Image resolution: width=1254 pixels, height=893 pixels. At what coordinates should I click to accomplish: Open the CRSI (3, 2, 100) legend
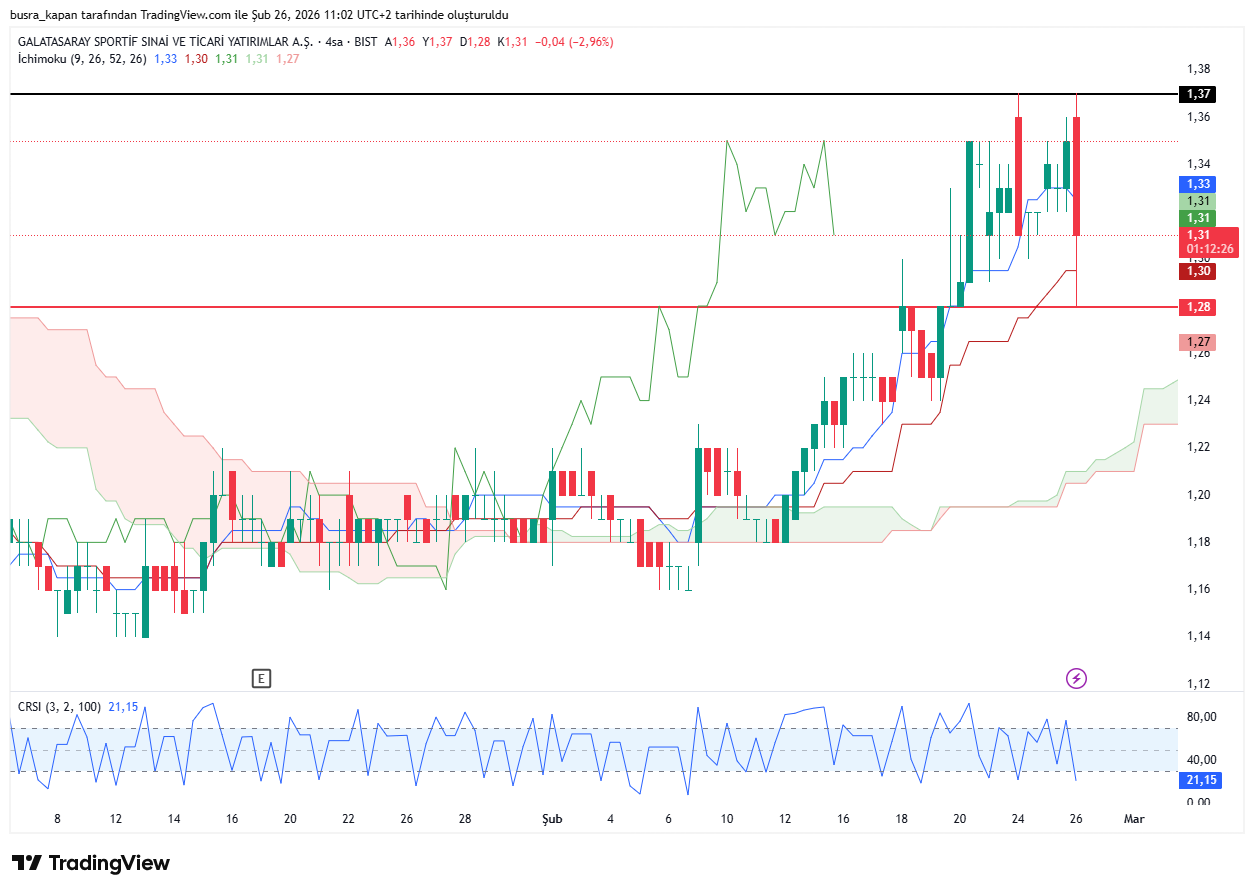point(59,707)
